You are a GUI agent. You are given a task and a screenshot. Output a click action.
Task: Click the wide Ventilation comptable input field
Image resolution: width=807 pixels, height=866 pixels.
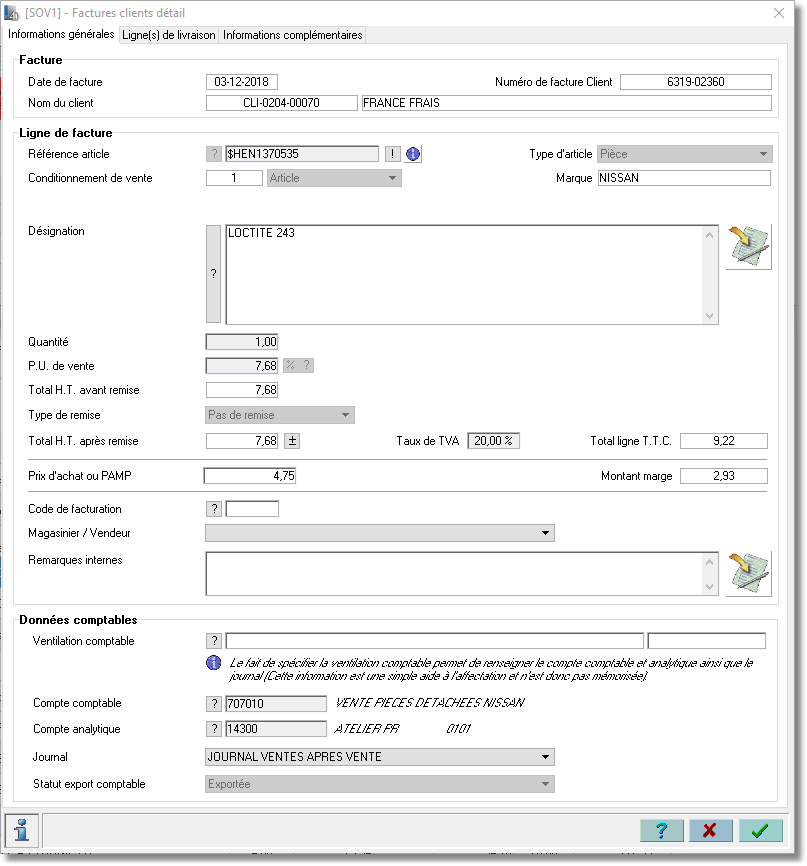tap(435, 641)
